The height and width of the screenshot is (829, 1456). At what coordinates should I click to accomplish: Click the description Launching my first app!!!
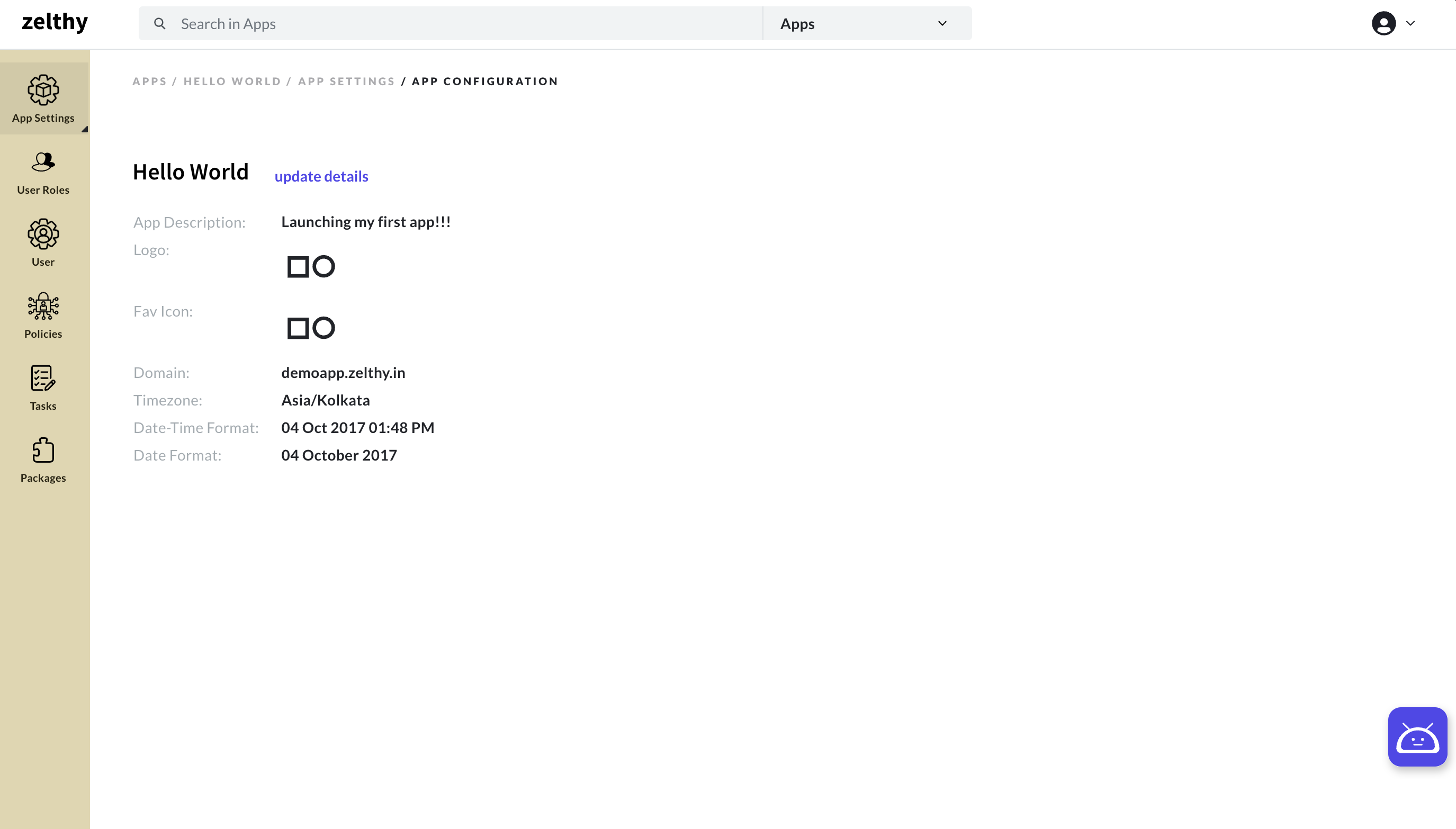366,221
